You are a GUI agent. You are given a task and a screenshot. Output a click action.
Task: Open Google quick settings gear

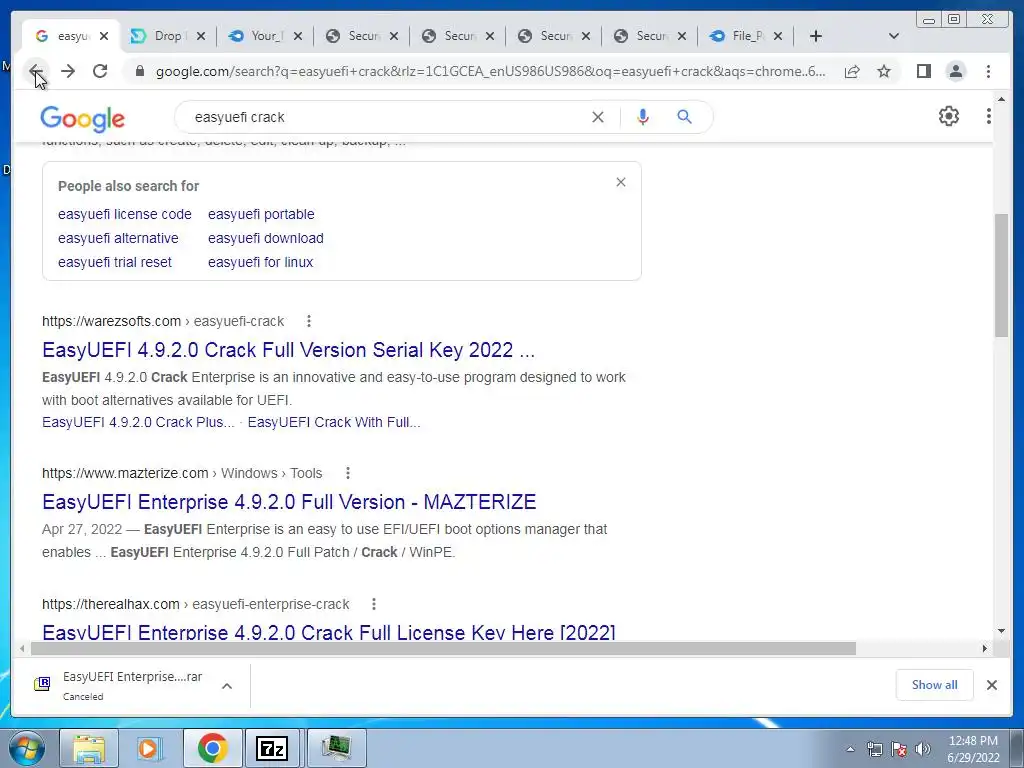coord(948,116)
